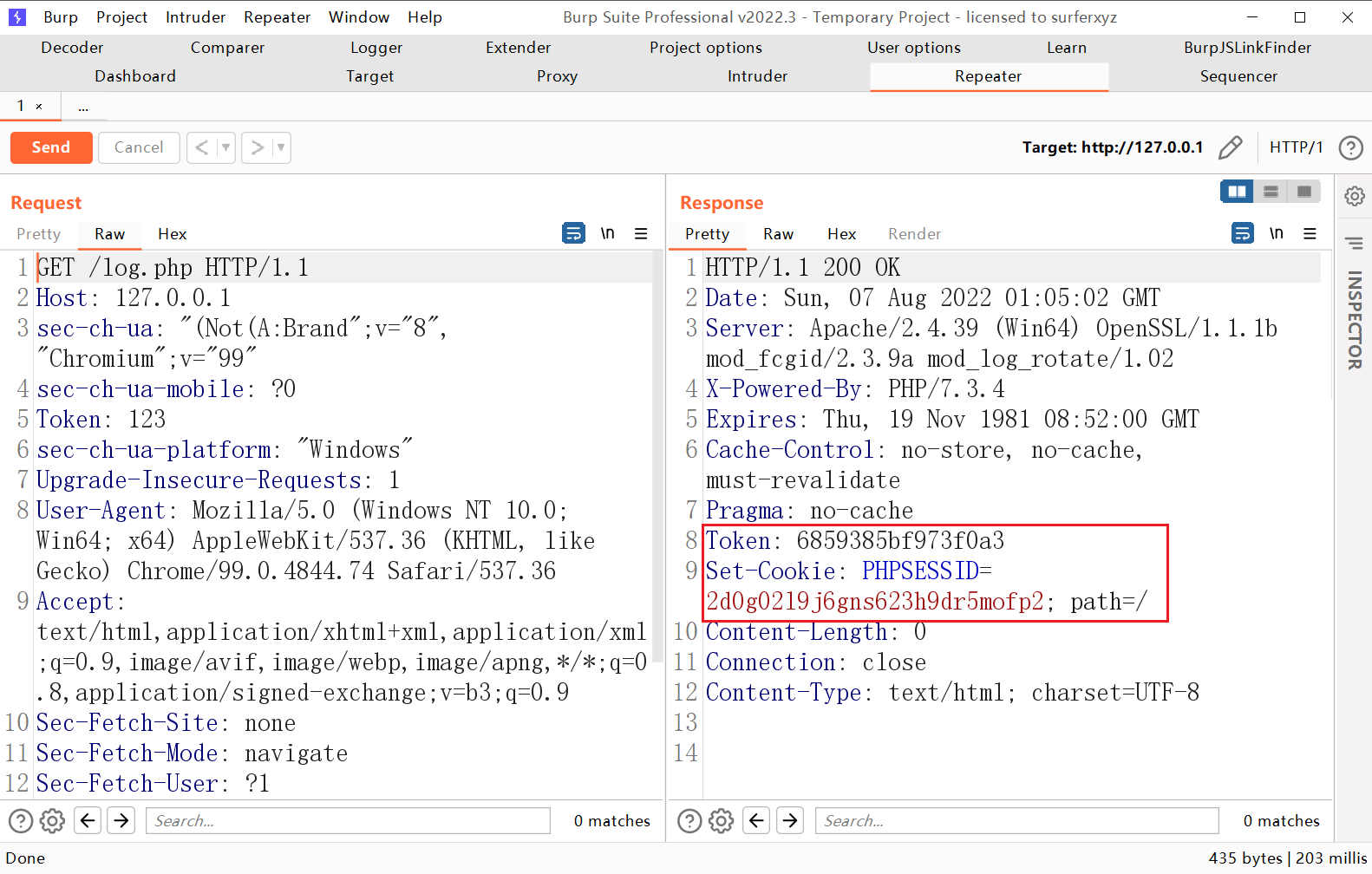This screenshot has width=1372, height=874.
Task: Expand back history dropdown arrow
Action: pyautogui.click(x=225, y=147)
